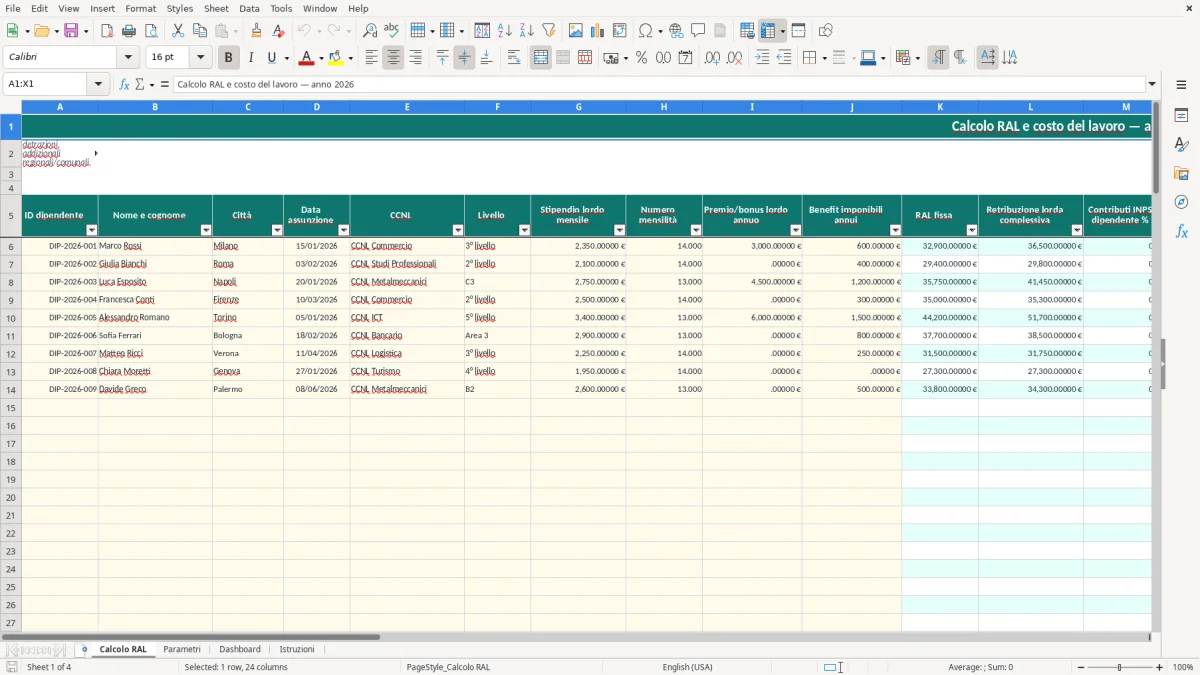The width and height of the screenshot is (1200, 675).
Task: Toggle Freeze Rows and Columns
Action: [768, 31]
